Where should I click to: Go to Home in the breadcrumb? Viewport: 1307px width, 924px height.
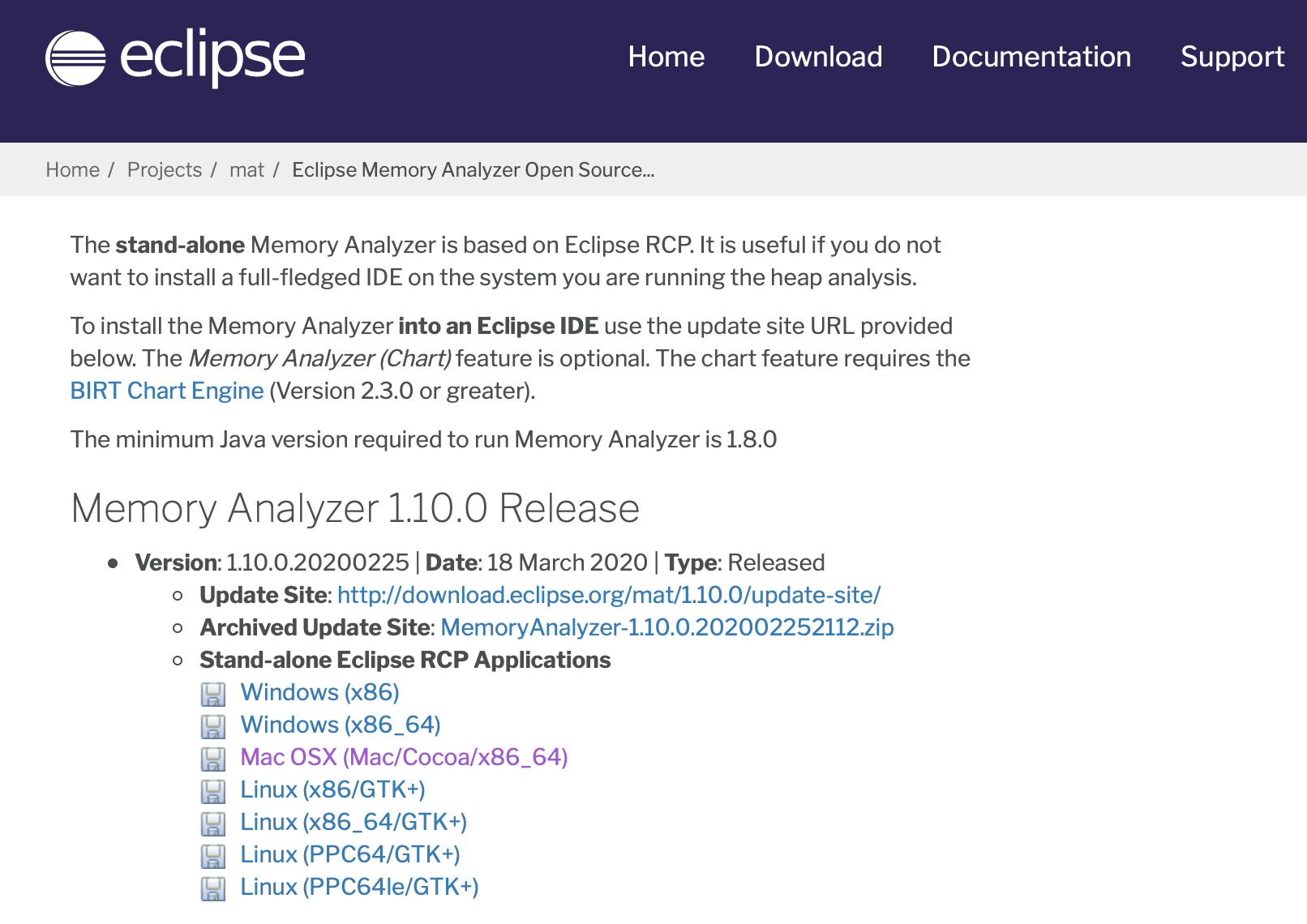[73, 169]
